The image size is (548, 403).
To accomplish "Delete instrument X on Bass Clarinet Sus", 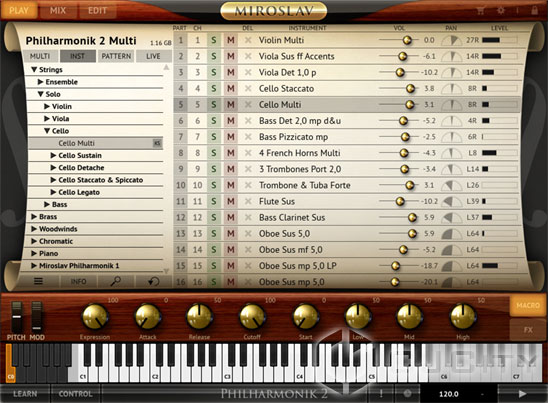I will pyautogui.click(x=248, y=217).
